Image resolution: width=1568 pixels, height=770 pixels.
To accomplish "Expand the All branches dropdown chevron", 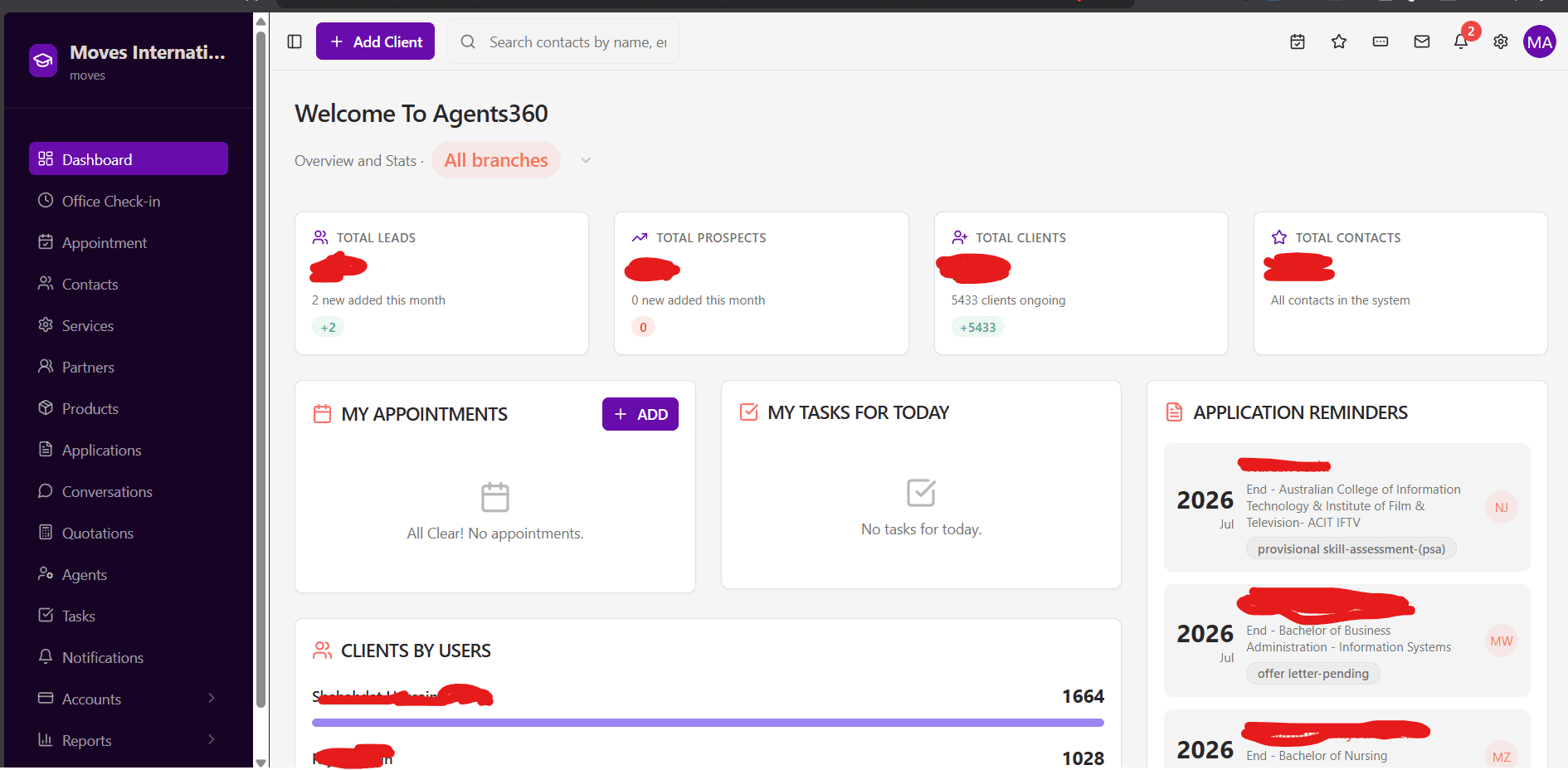I will pos(586,160).
